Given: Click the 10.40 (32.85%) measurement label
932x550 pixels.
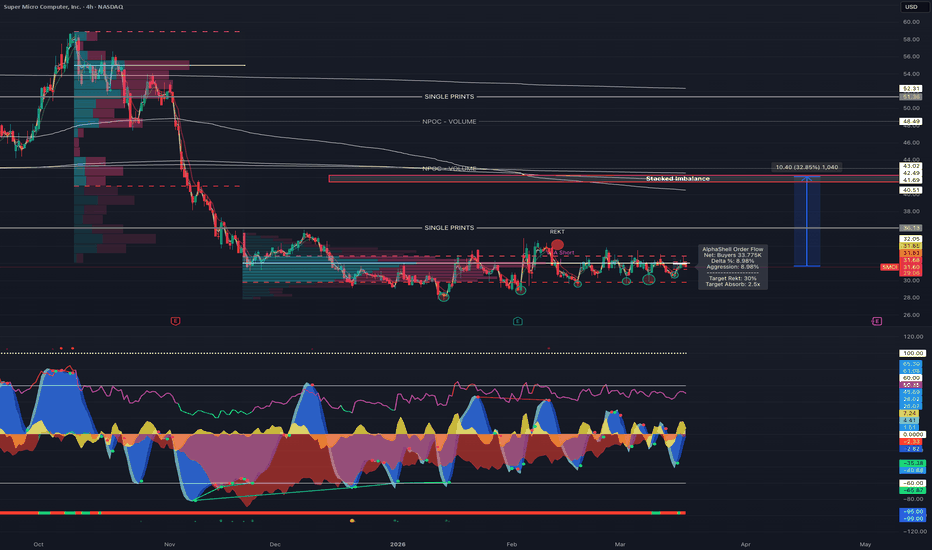Looking at the screenshot, I should (807, 167).
